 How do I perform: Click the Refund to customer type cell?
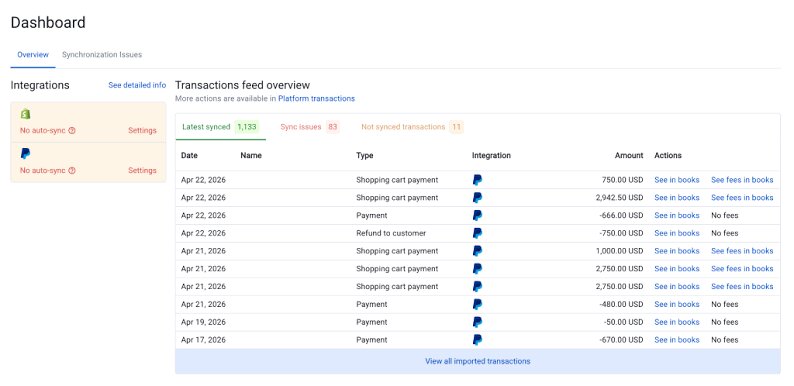391,233
